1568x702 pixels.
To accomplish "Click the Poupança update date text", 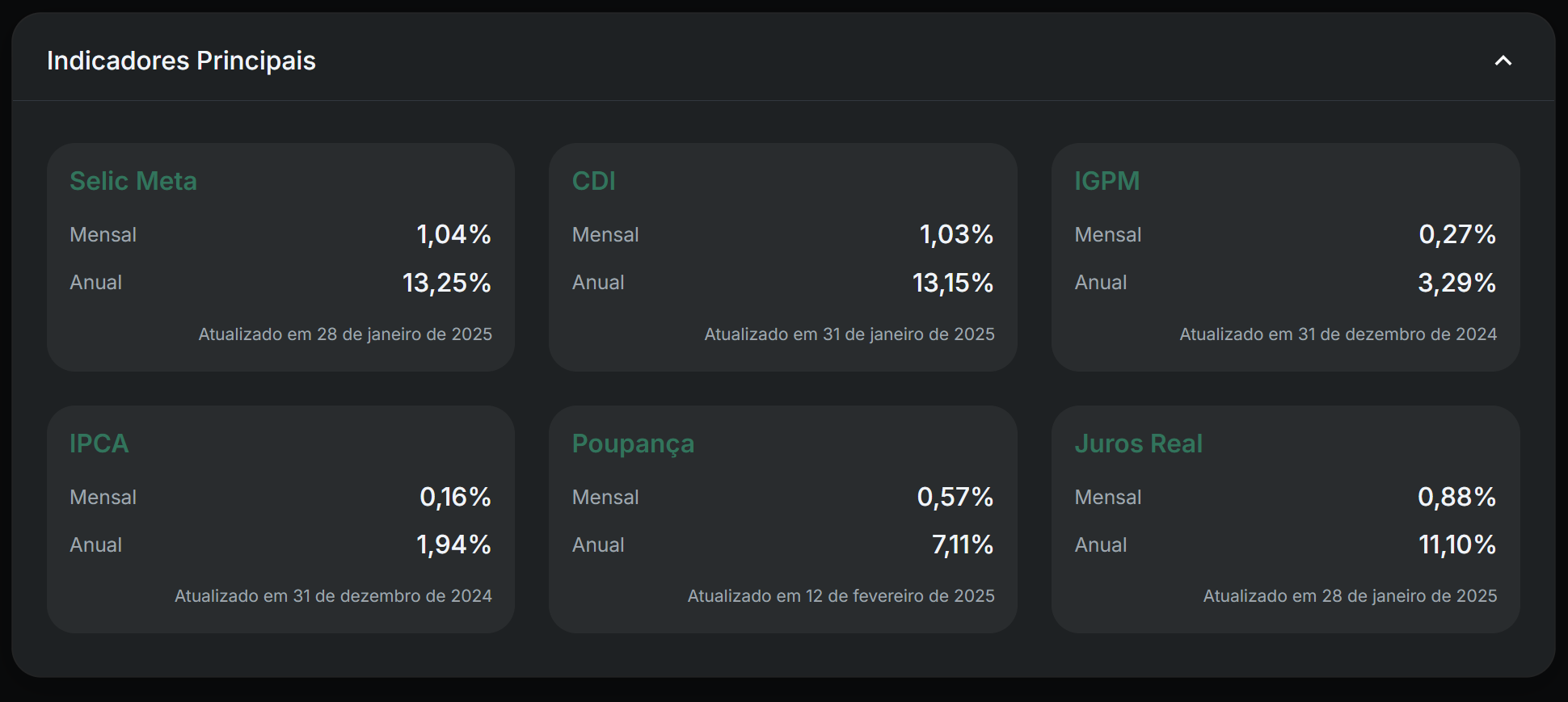I will click(x=841, y=595).
